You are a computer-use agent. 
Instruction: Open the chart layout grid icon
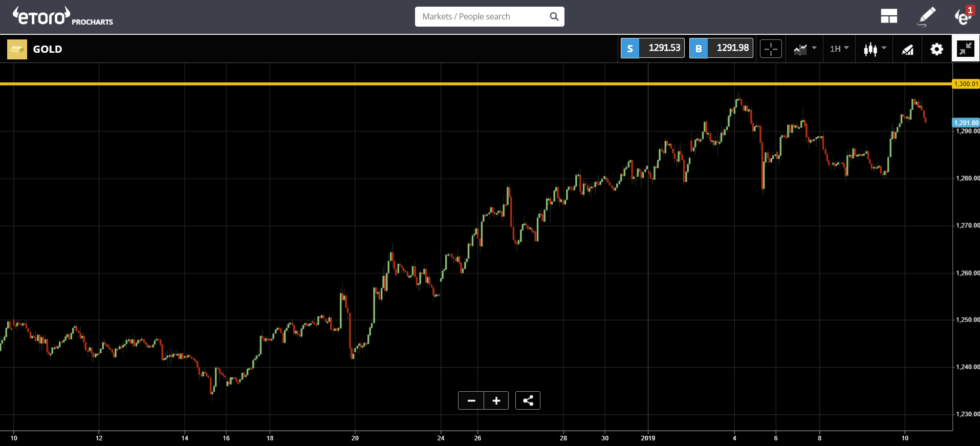click(x=888, y=16)
